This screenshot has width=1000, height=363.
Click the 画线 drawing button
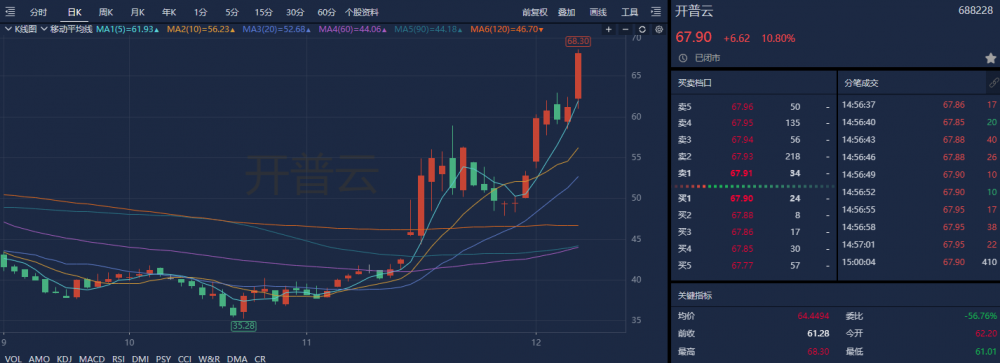tap(598, 12)
